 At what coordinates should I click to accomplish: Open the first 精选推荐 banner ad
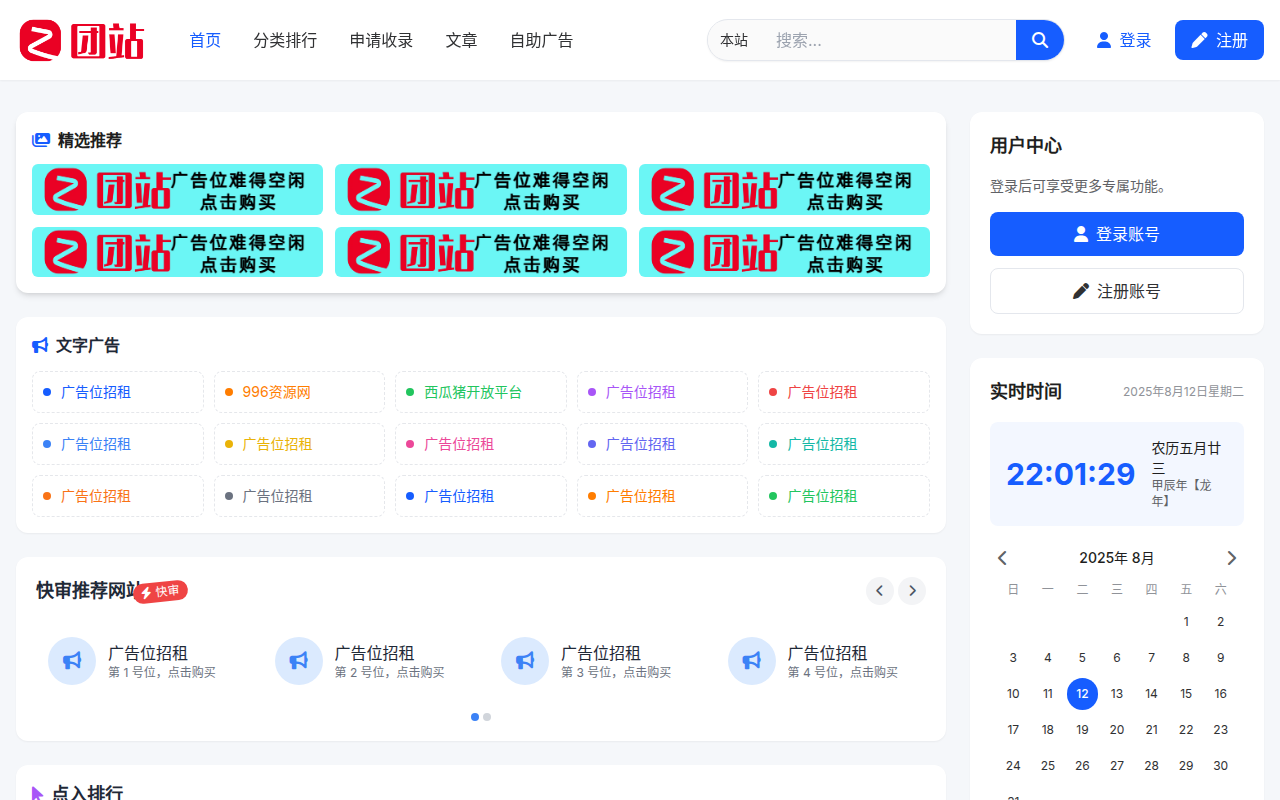coord(177,190)
